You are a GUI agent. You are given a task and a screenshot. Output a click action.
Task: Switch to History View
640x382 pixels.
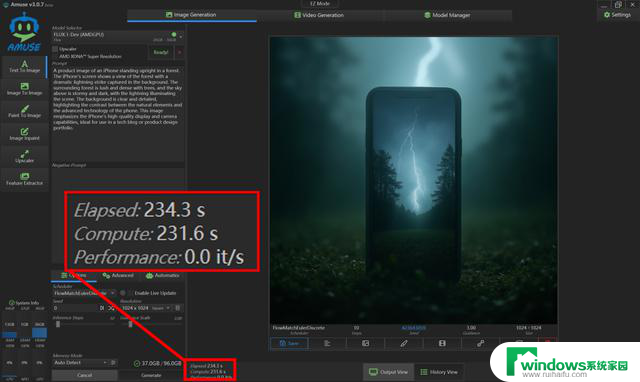(x=439, y=372)
